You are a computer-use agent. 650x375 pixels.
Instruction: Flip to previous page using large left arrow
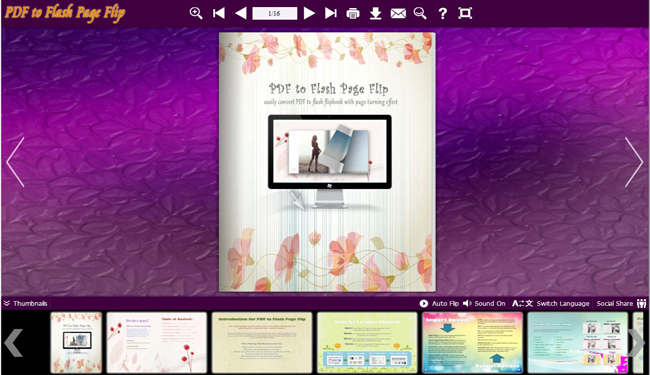click(16, 162)
